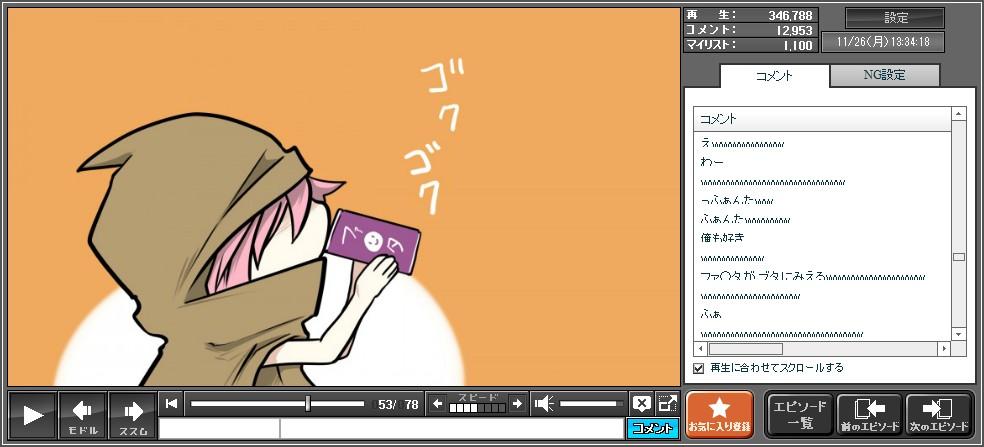The image size is (984, 447).
Task: Decrease playback speed with the left arrow
Action: click(x=437, y=404)
